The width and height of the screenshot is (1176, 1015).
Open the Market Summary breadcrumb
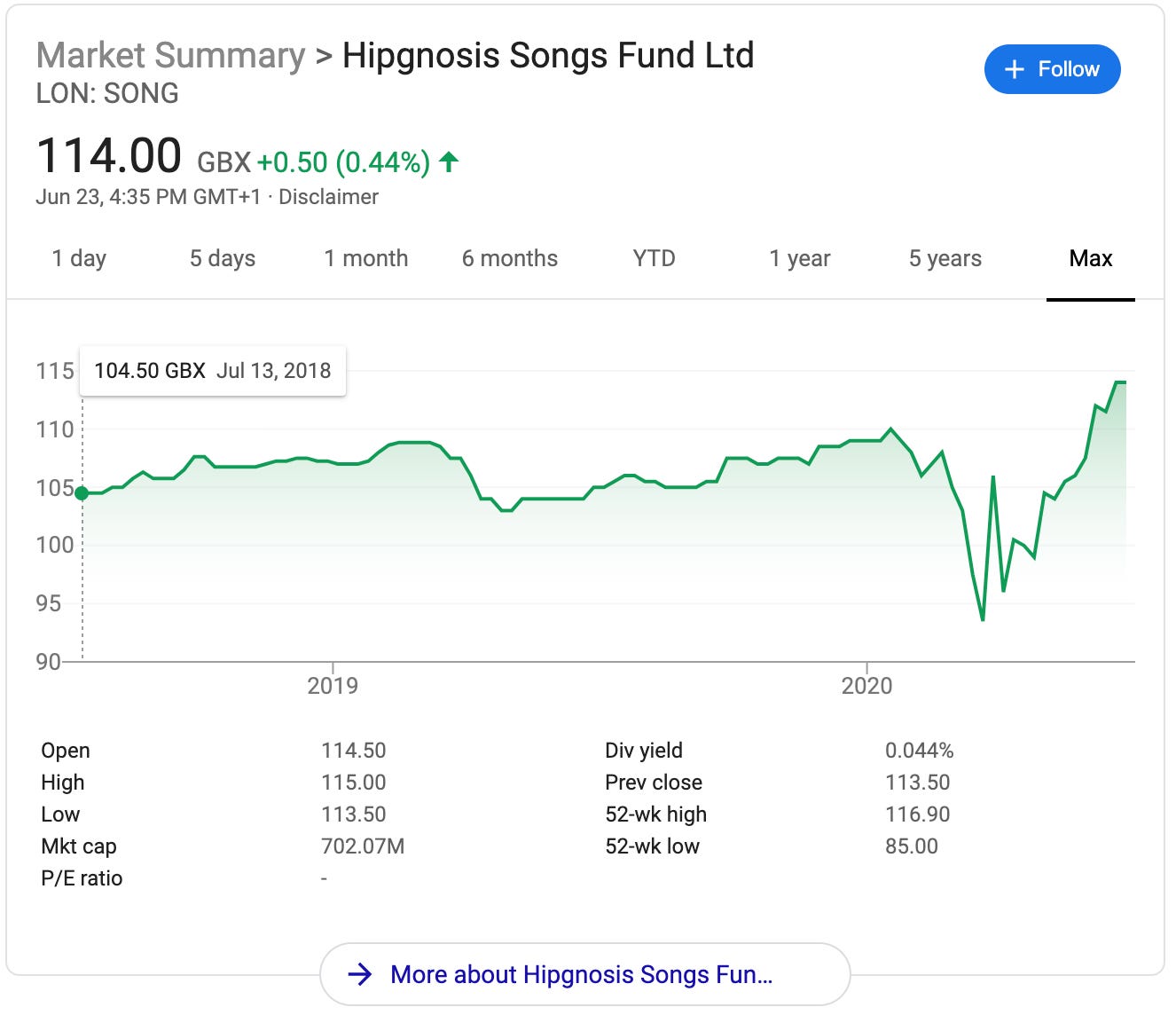coord(170,55)
